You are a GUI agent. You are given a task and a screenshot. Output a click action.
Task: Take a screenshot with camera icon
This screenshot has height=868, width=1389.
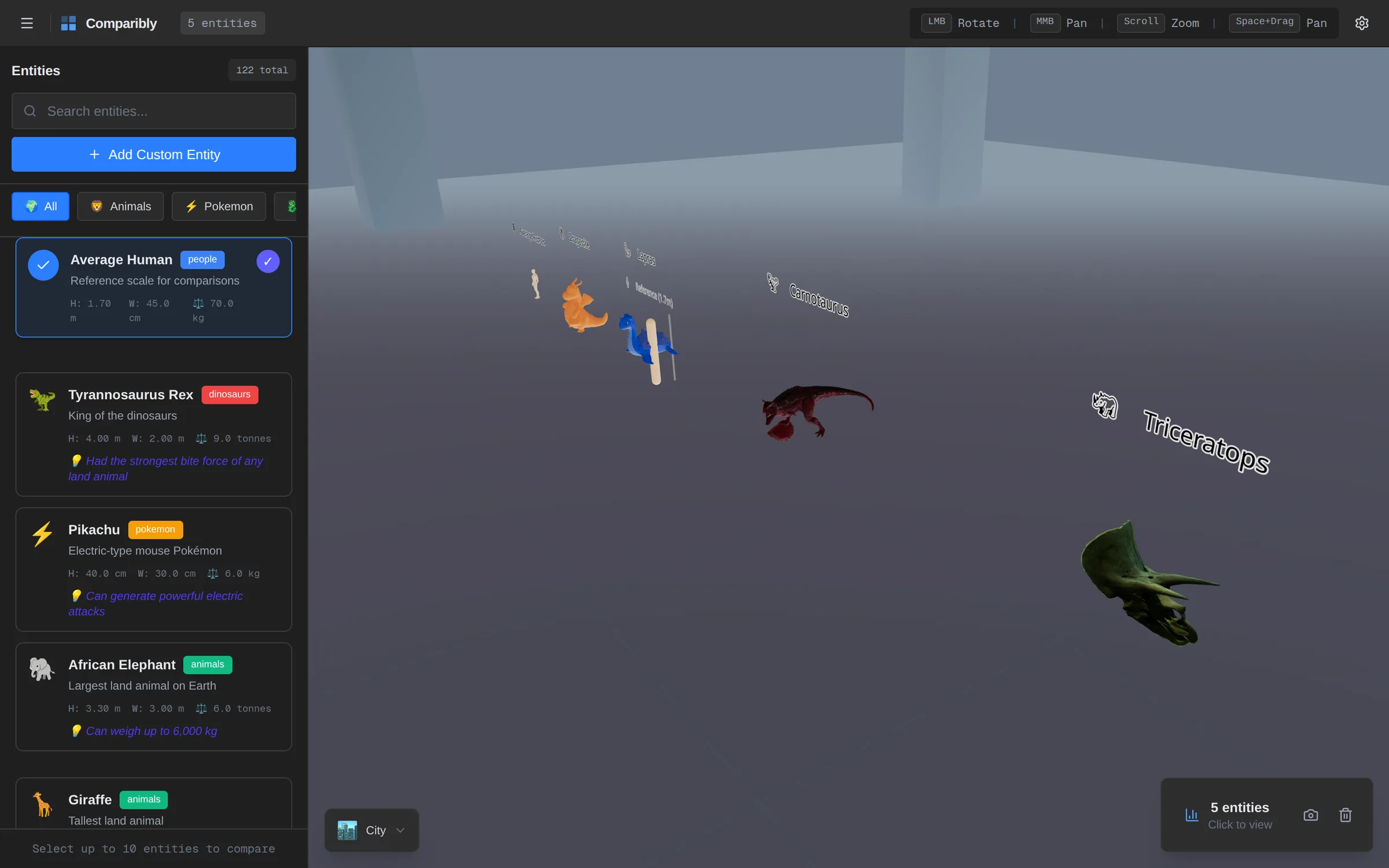pyautogui.click(x=1310, y=815)
